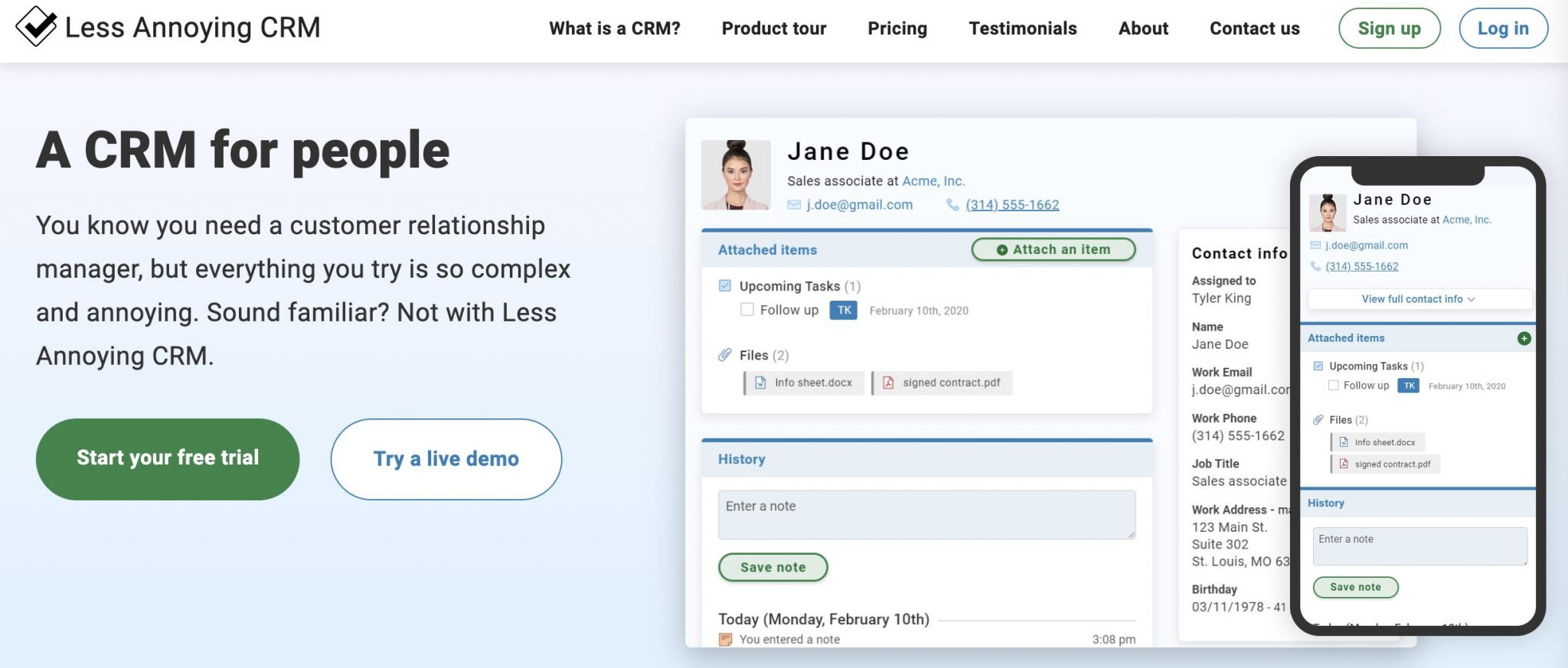1568x668 pixels.
Task: Click the envelope icon beside j.doe@gmail.com on desktop card
Action: click(x=794, y=205)
